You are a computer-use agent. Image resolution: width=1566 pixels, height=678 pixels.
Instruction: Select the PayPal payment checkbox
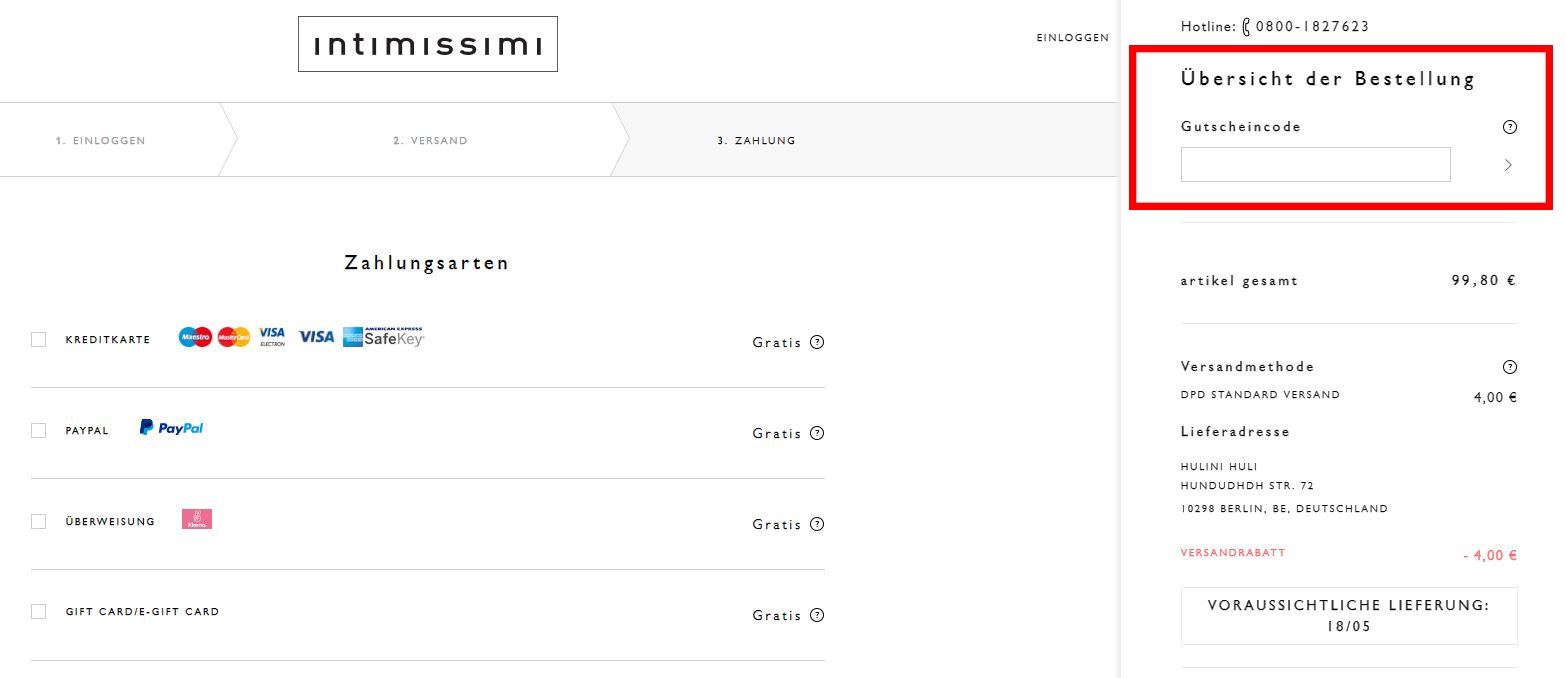point(39,430)
